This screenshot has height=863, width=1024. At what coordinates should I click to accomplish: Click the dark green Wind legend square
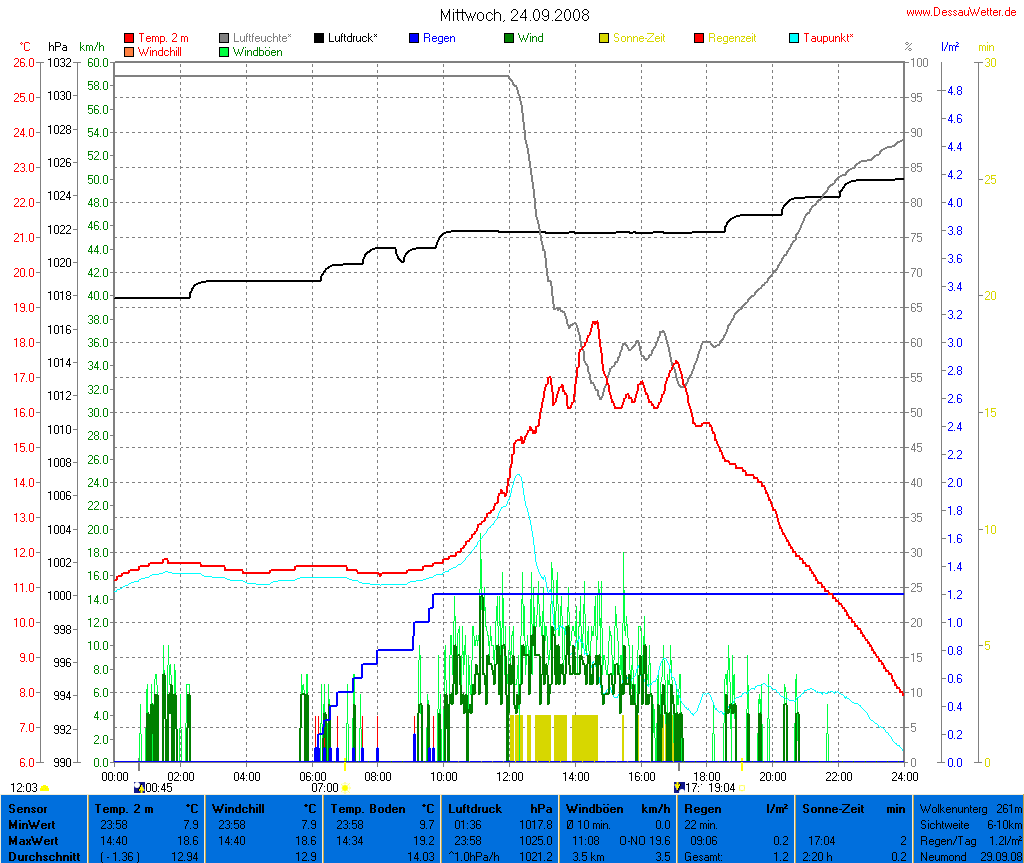pyautogui.click(x=510, y=38)
